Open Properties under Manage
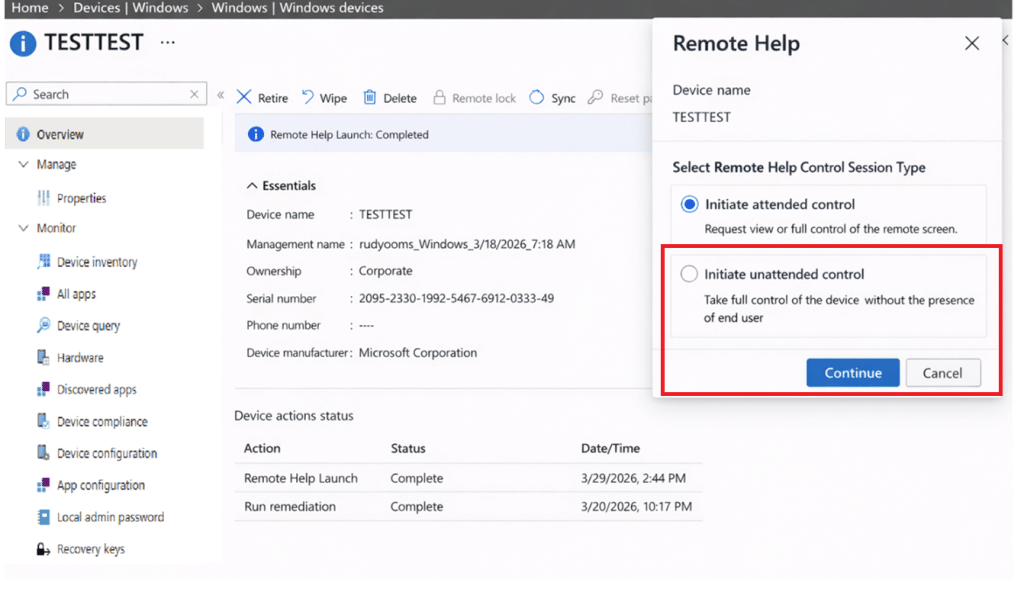 click(x=81, y=198)
